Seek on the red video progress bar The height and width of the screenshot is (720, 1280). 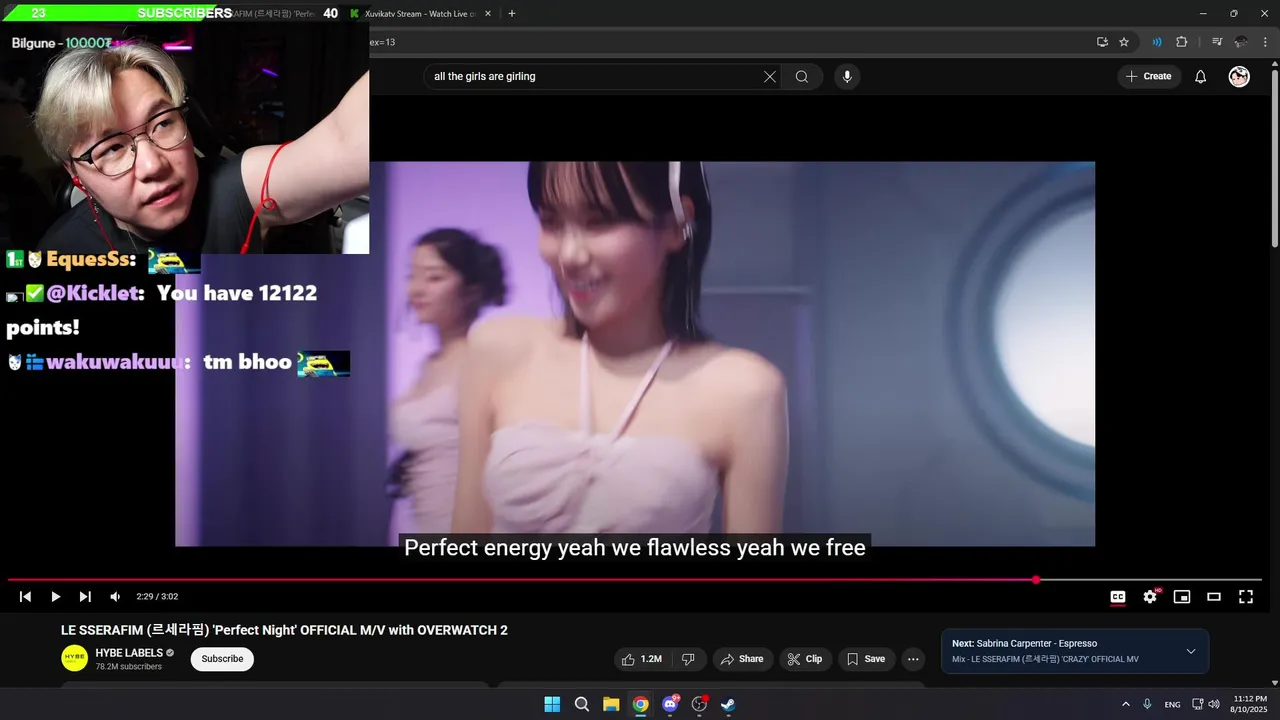click(635, 580)
